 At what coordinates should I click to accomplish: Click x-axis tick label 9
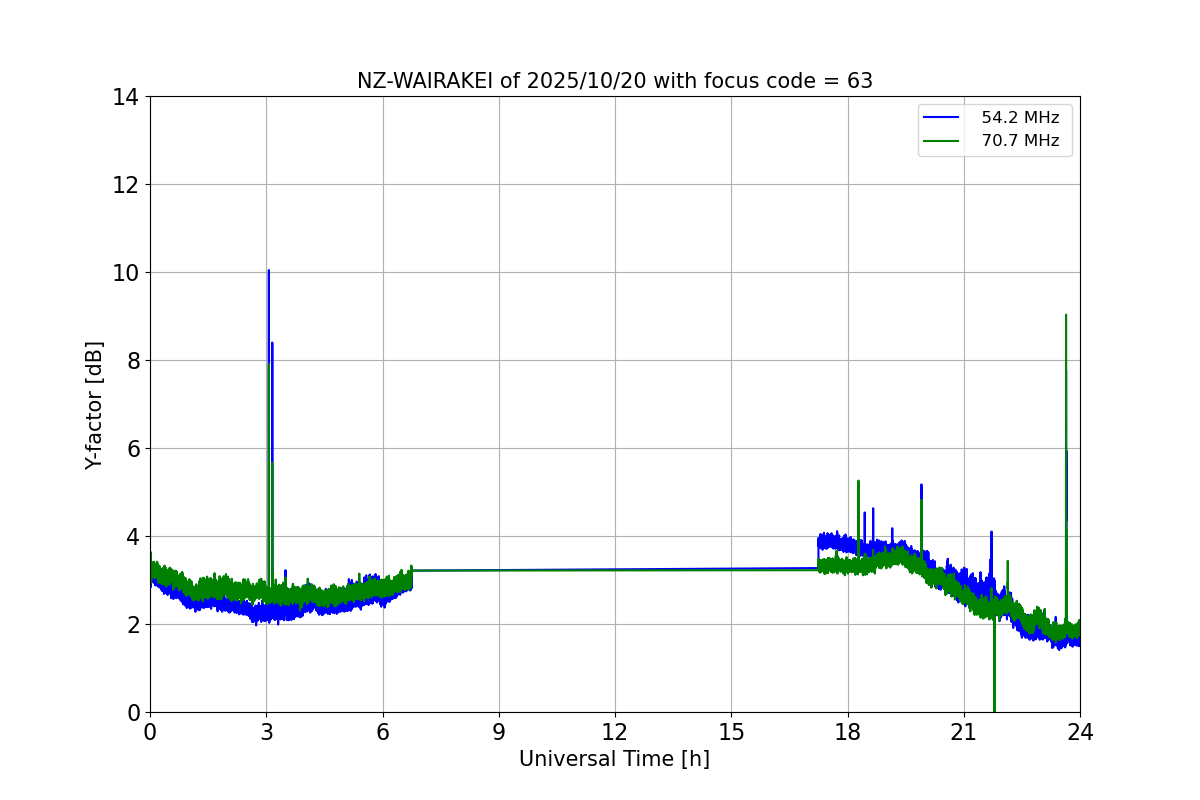[499, 732]
